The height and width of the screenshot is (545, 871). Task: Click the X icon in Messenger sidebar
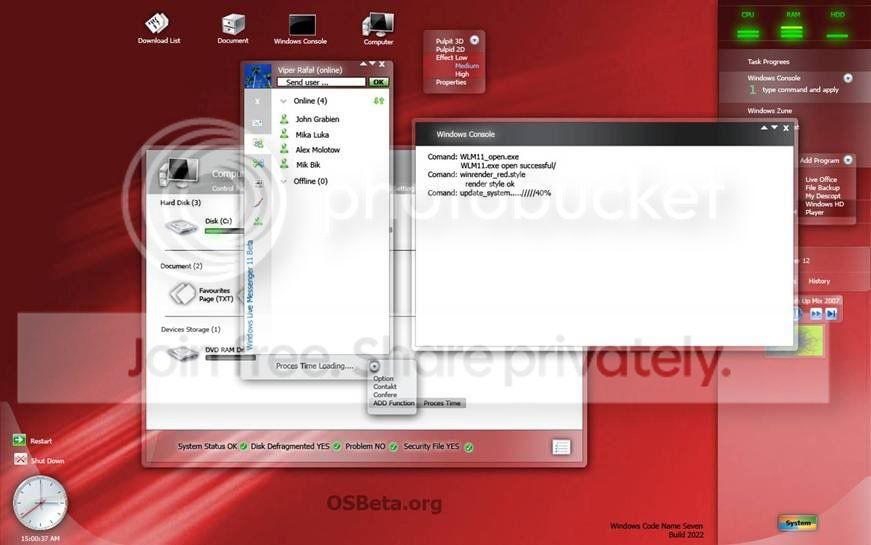(257, 101)
